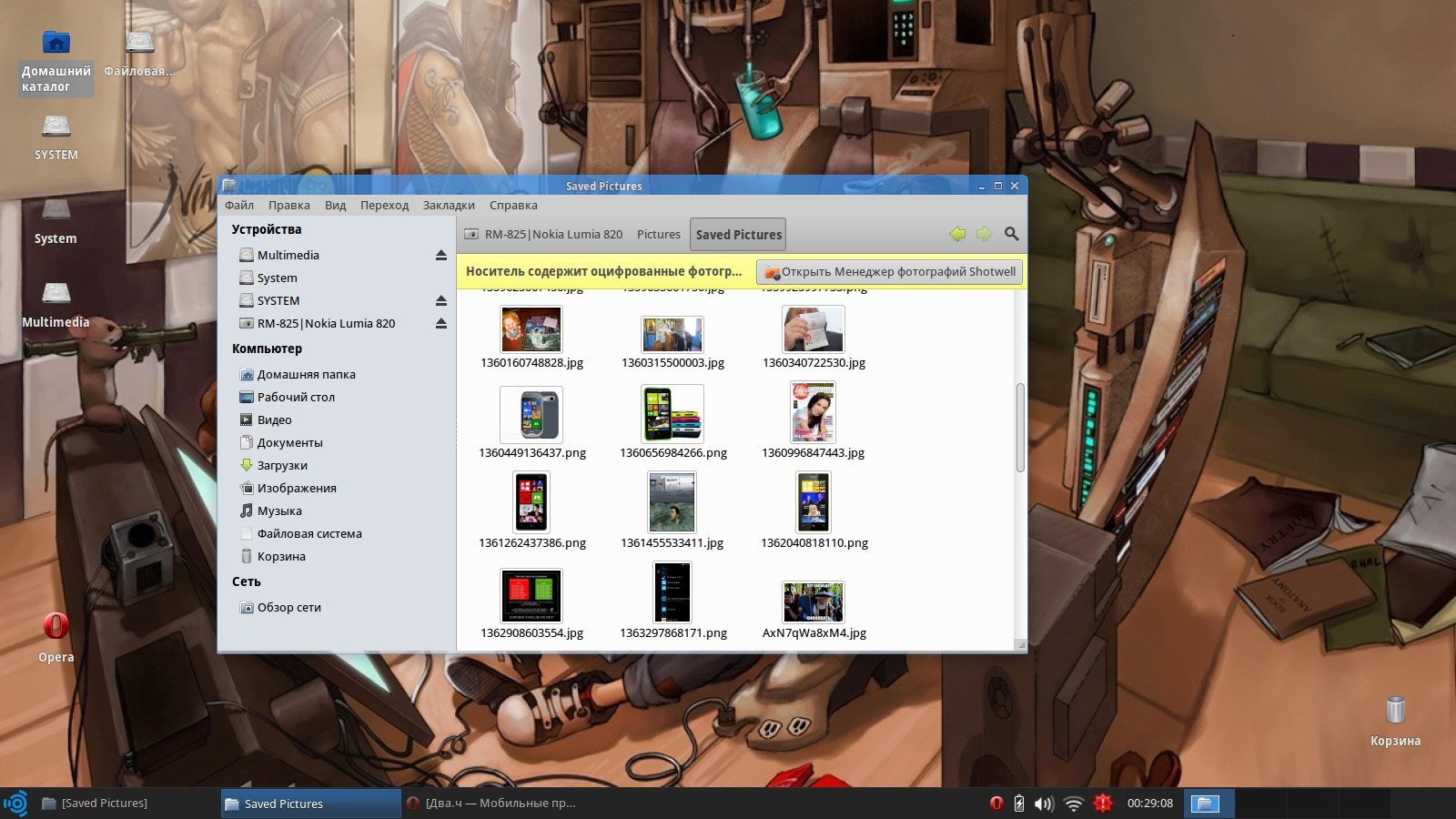Image resolution: width=1456 pixels, height=819 pixels.
Task: Click Открыть Менеджер фотографий Shotwell button
Action: (x=889, y=271)
